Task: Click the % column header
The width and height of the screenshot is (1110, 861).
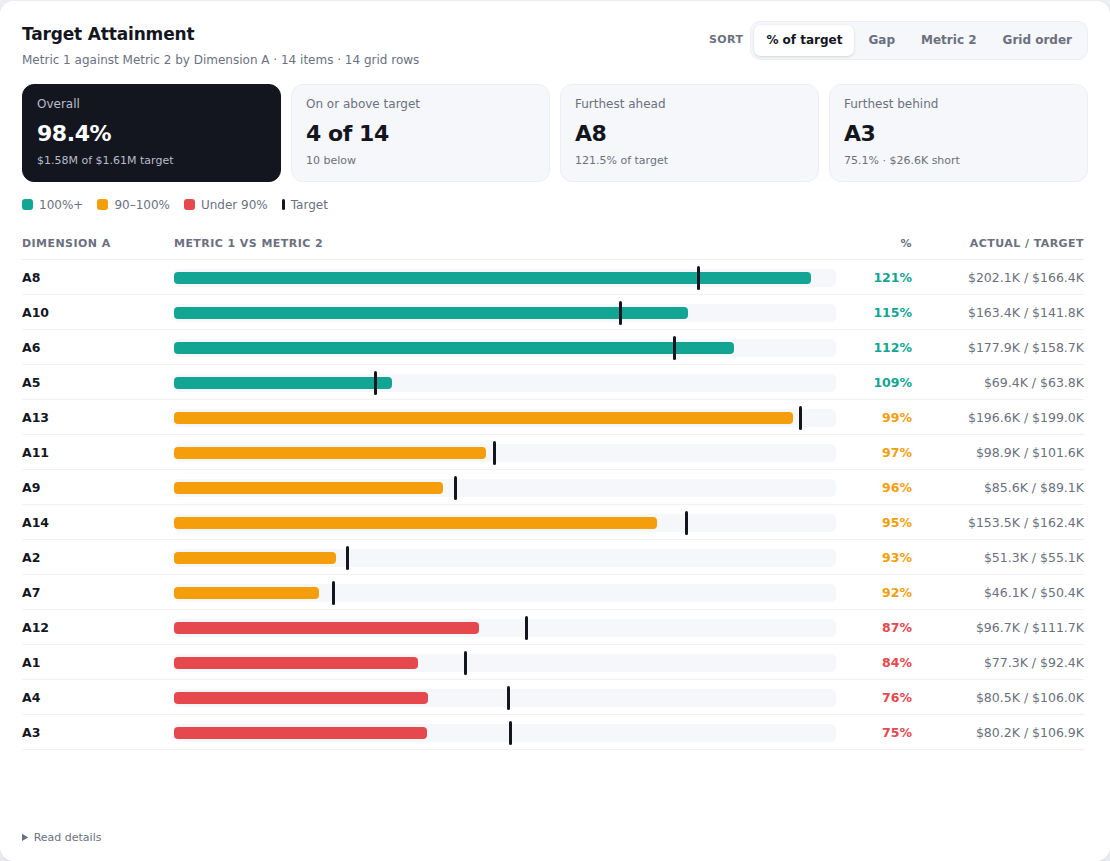Action: coord(906,243)
